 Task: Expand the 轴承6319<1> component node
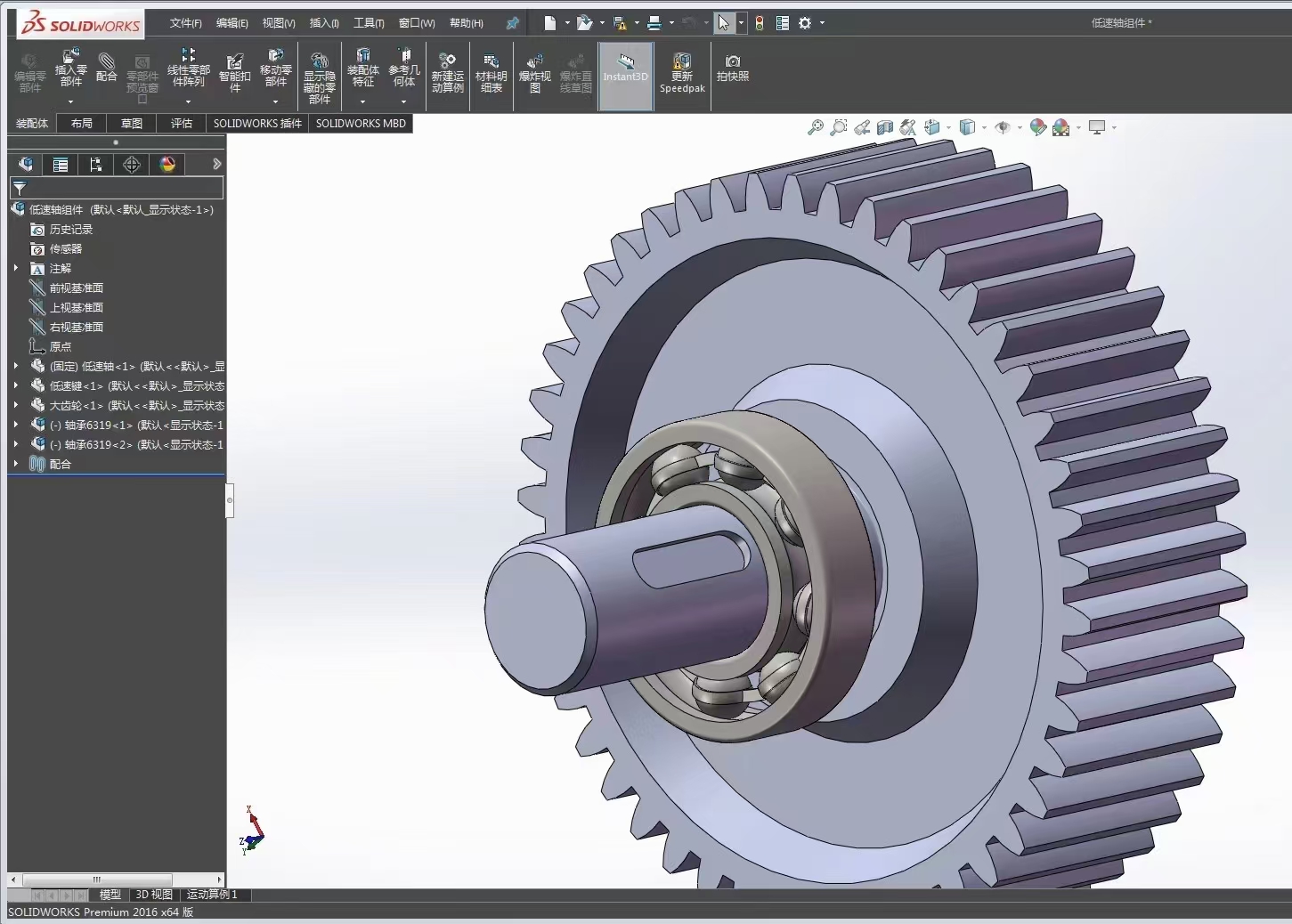pos(16,425)
